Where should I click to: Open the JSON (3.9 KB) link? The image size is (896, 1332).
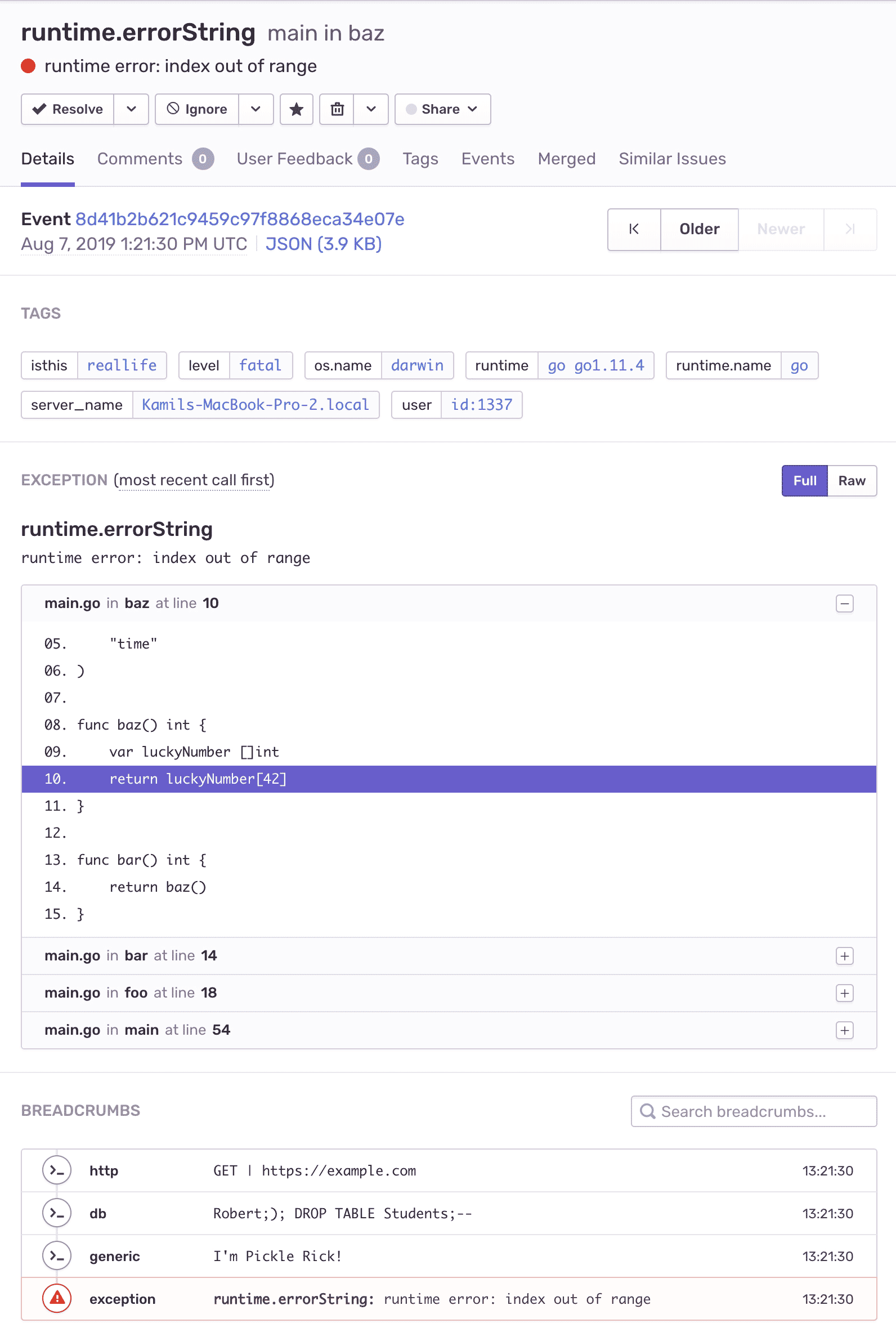click(x=324, y=244)
